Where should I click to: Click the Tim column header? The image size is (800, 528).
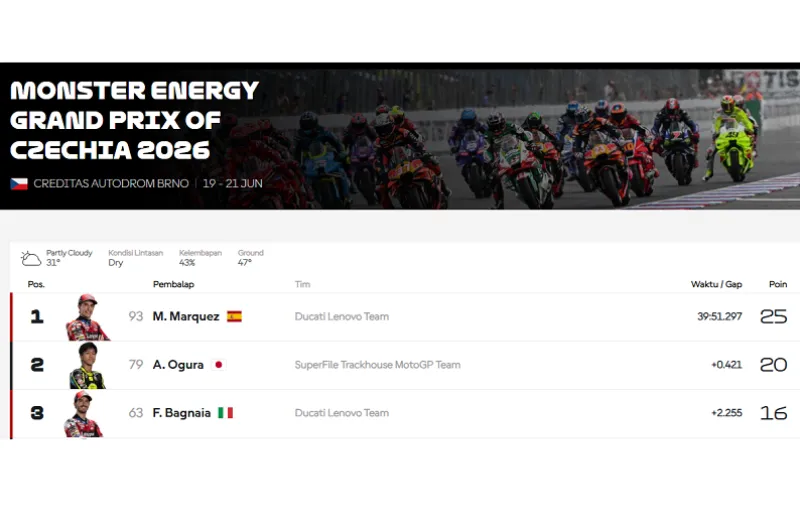click(x=302, y=284)
